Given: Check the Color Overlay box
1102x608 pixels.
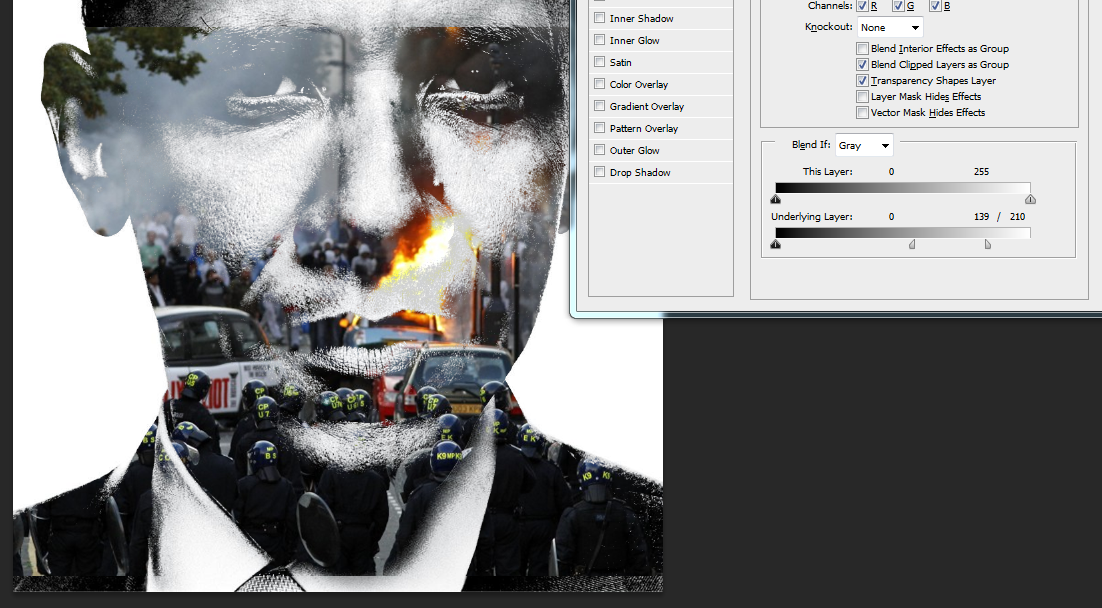Looking at the screenshot, I should [x=600, y=84].
